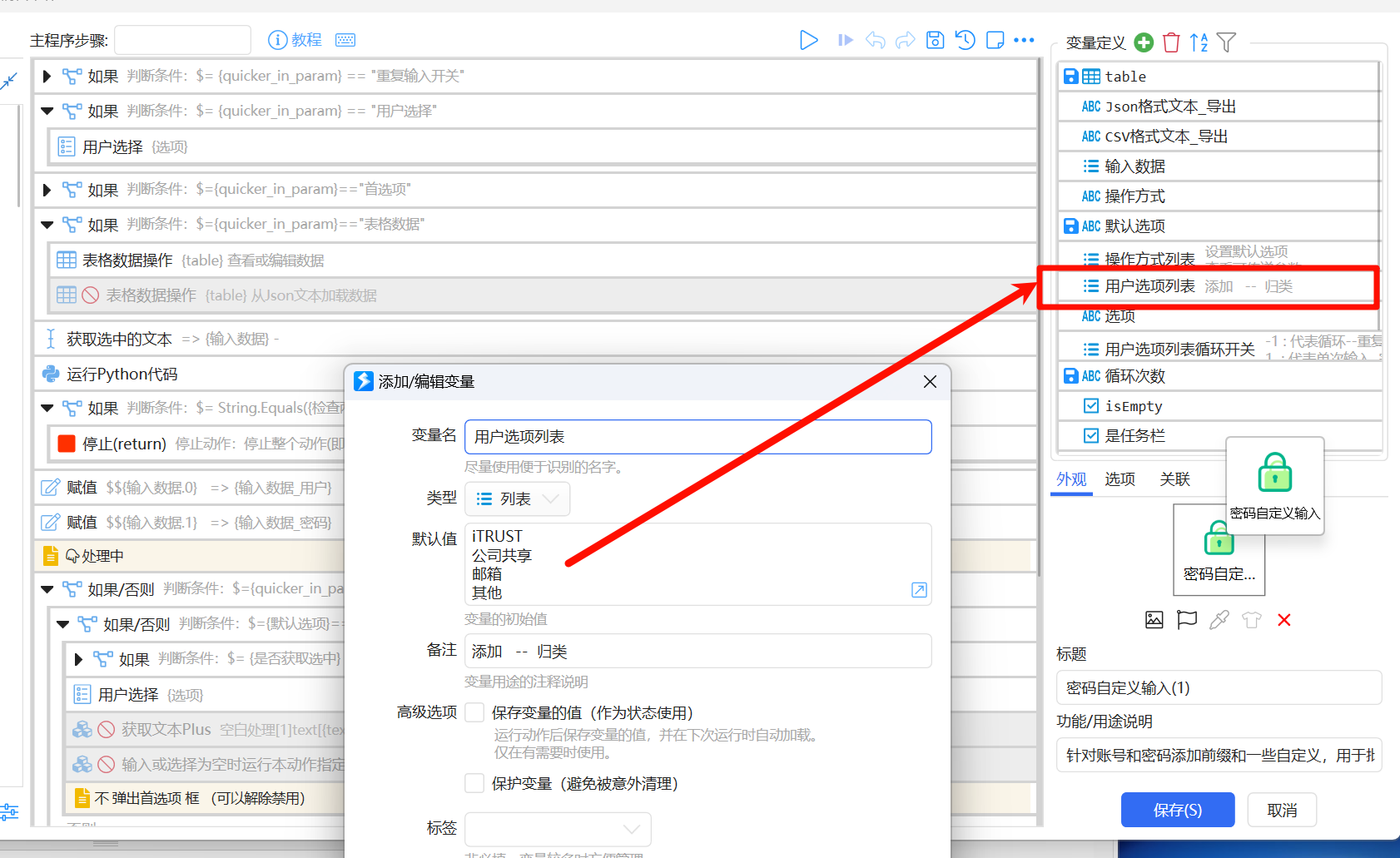Switch to the 关联 tab
Screen dimensions: 1400x858
point(1175,479)
